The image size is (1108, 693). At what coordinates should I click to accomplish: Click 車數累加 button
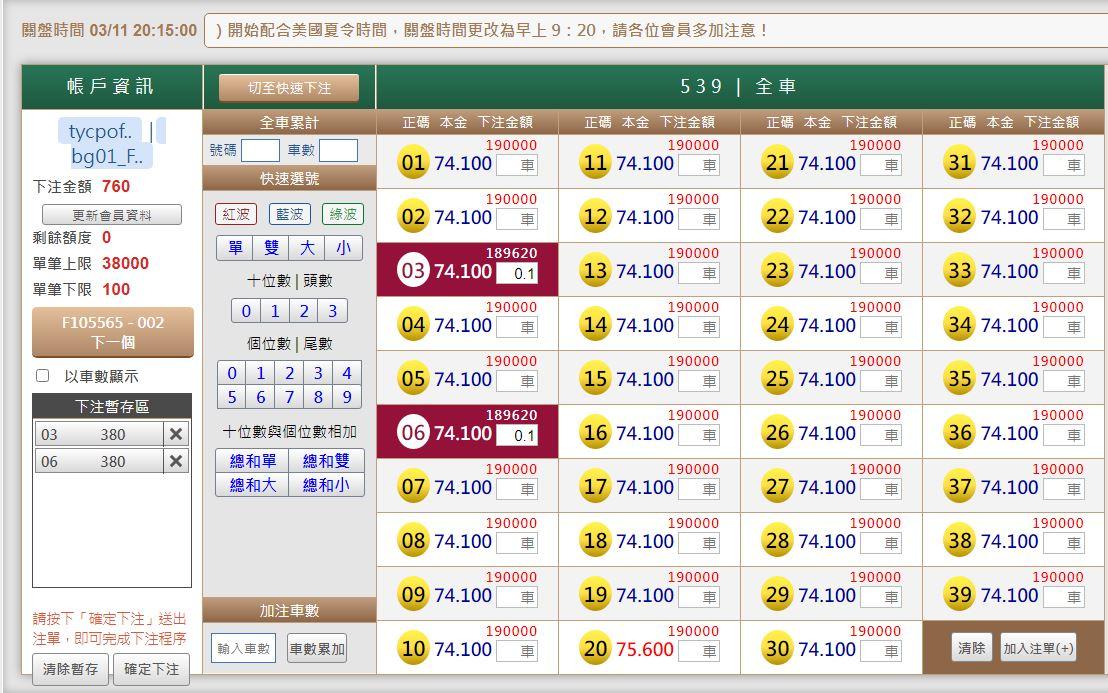317,648
